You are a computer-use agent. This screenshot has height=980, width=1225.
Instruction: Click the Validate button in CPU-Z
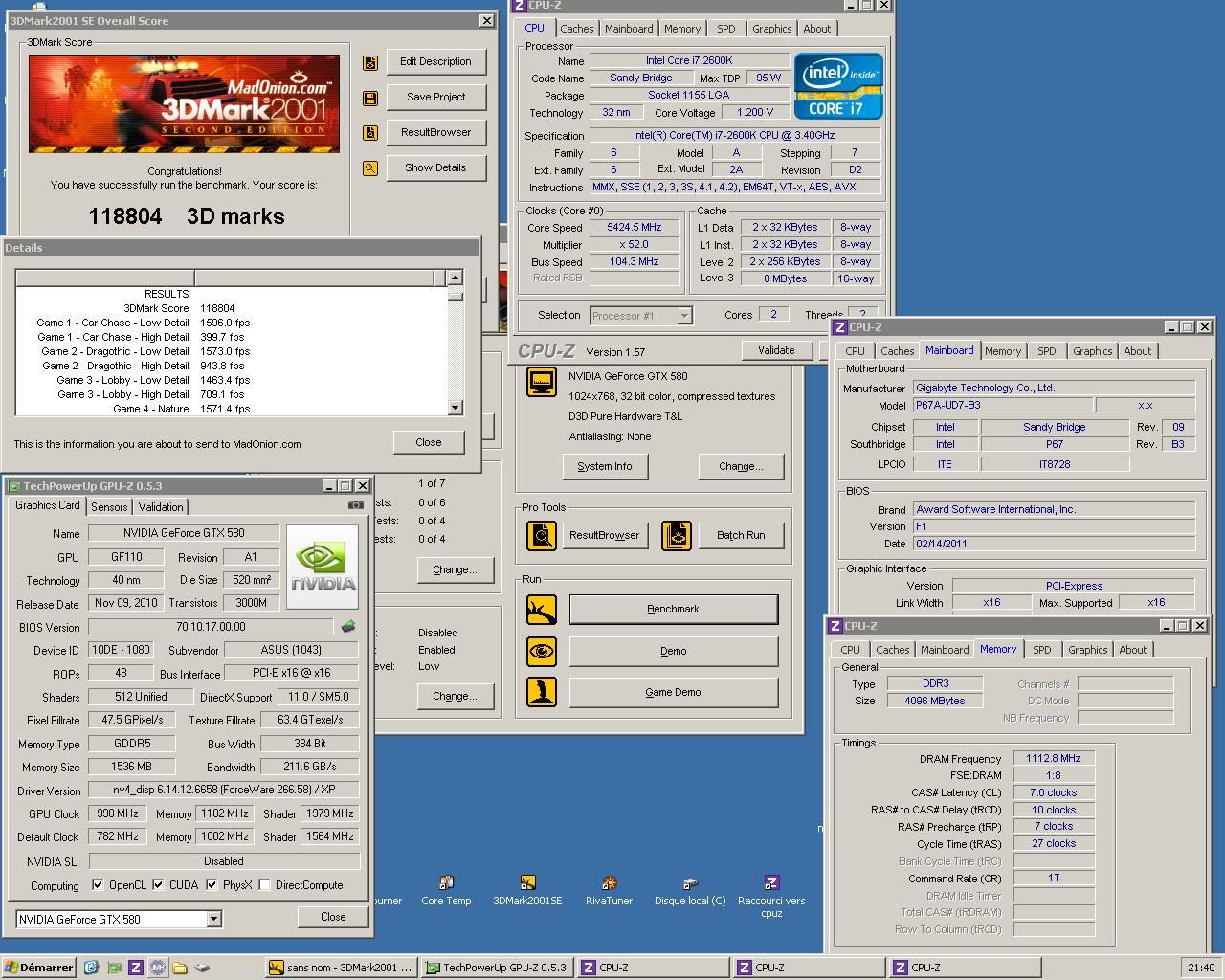[775, 350]
